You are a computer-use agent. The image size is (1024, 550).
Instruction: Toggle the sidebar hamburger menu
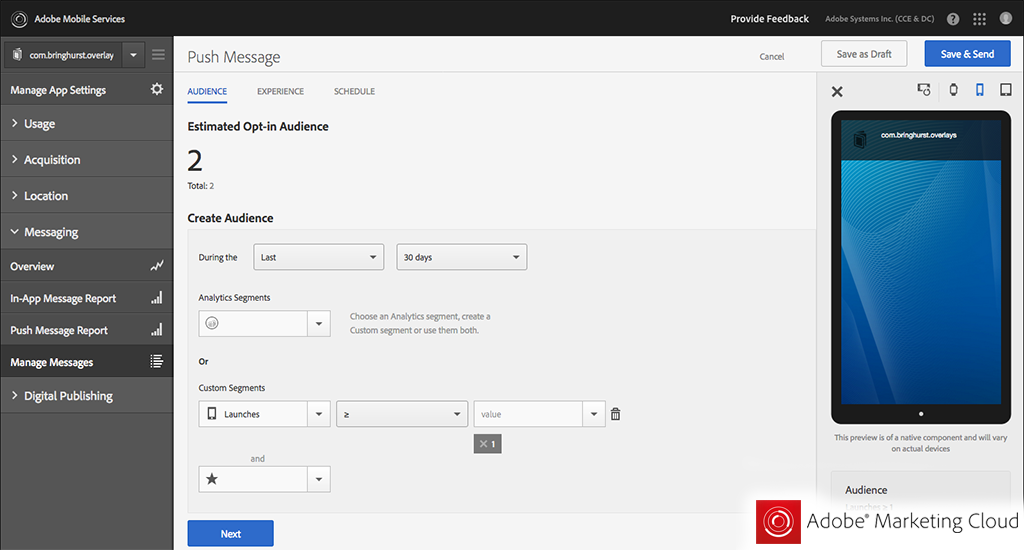[159, 54]
